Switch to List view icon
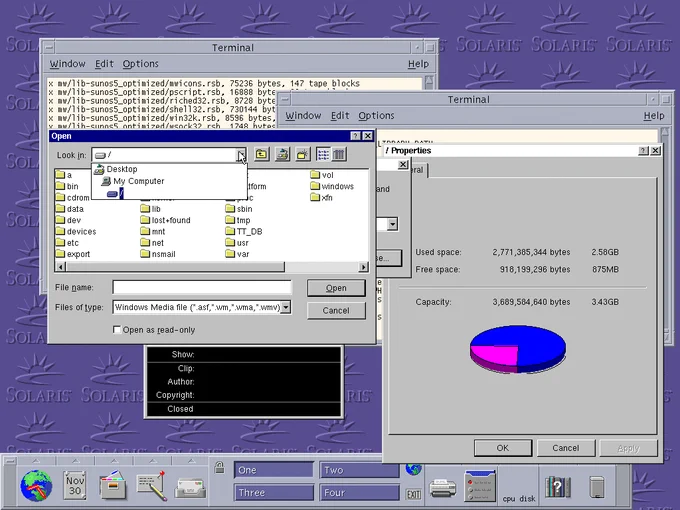The height and width of the screenshot is (510, 680). pyautogui.click(x=323, y=154)
